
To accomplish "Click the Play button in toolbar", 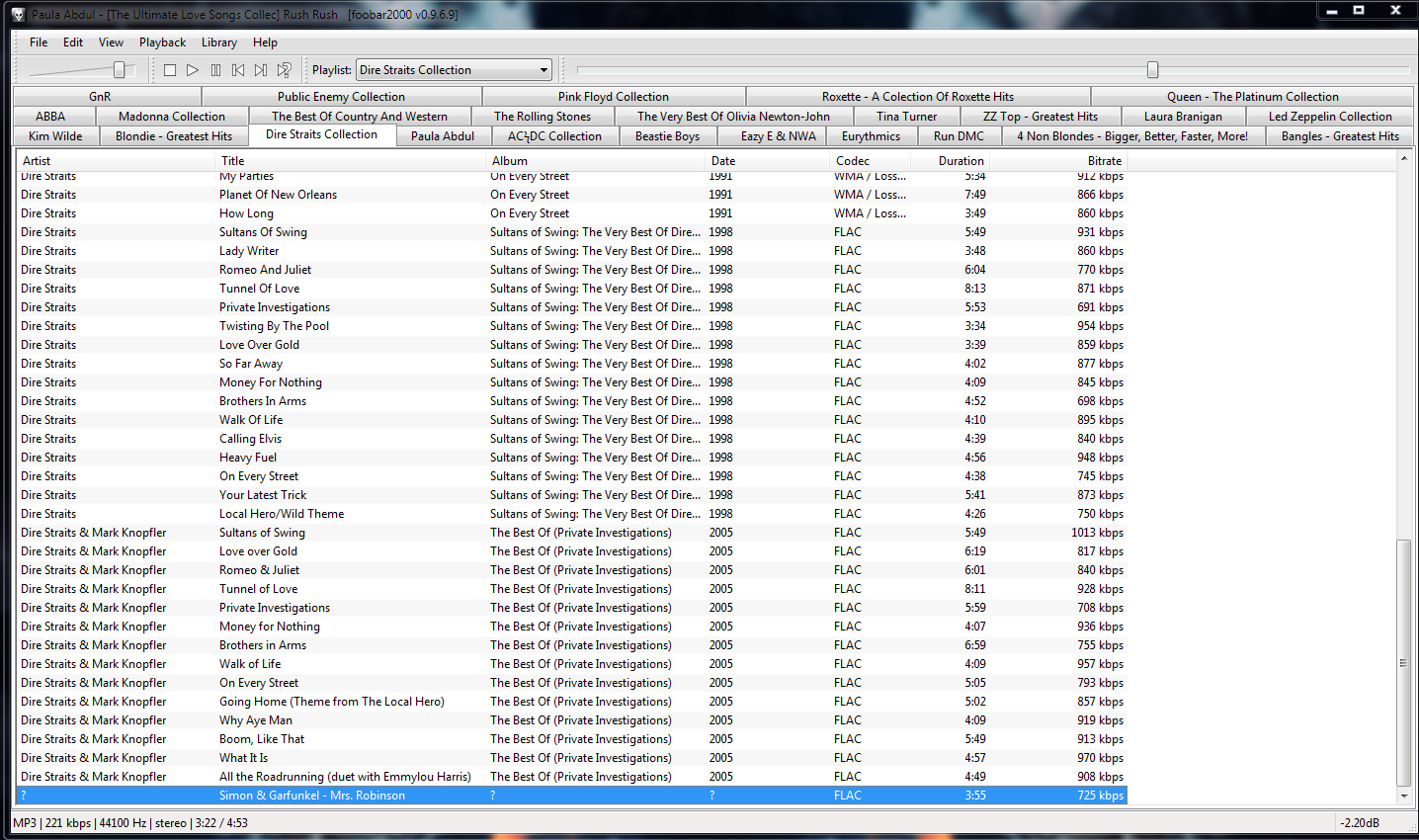I will tap(193, 70).
